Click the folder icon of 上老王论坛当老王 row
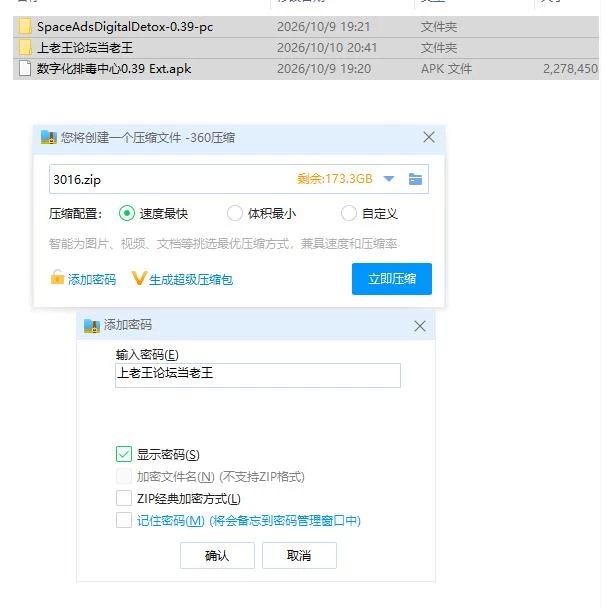The image size is (606, 609). pyautogui.click(x=25, y=47)
